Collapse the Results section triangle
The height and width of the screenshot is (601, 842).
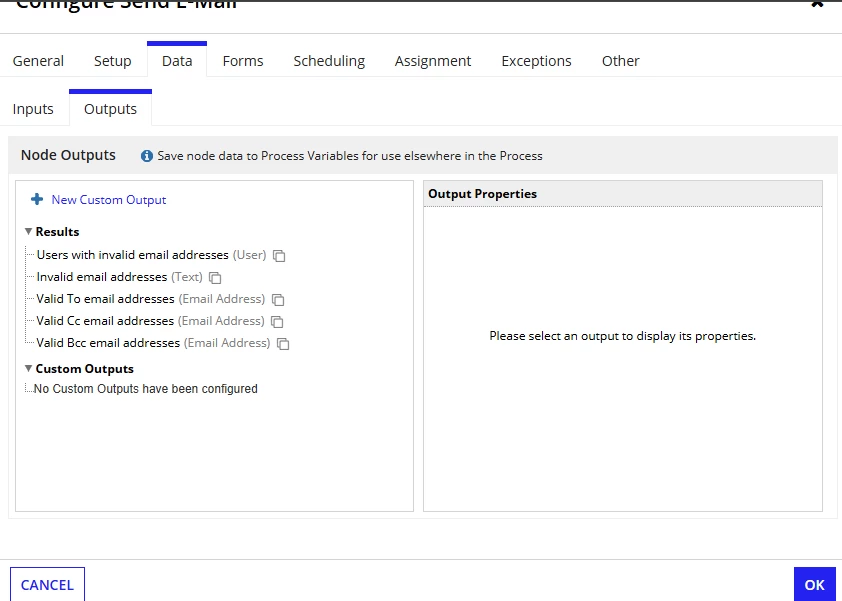tap(28, 231)
